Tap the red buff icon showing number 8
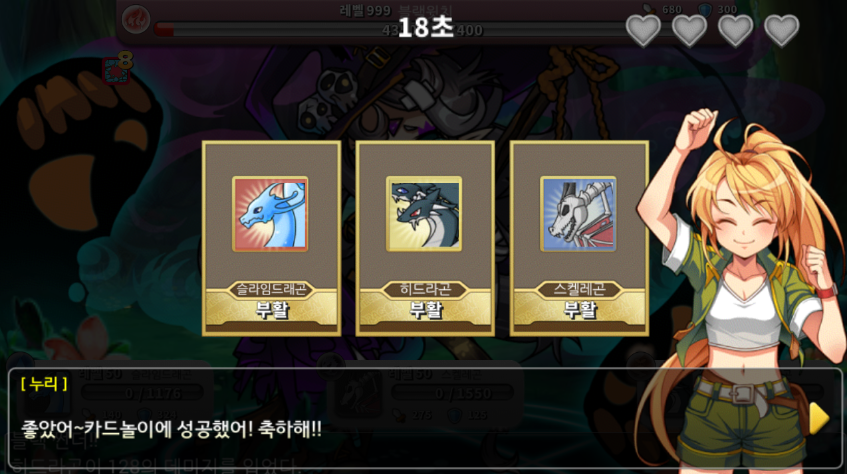847x474 pixels. [x=117, y=70]
